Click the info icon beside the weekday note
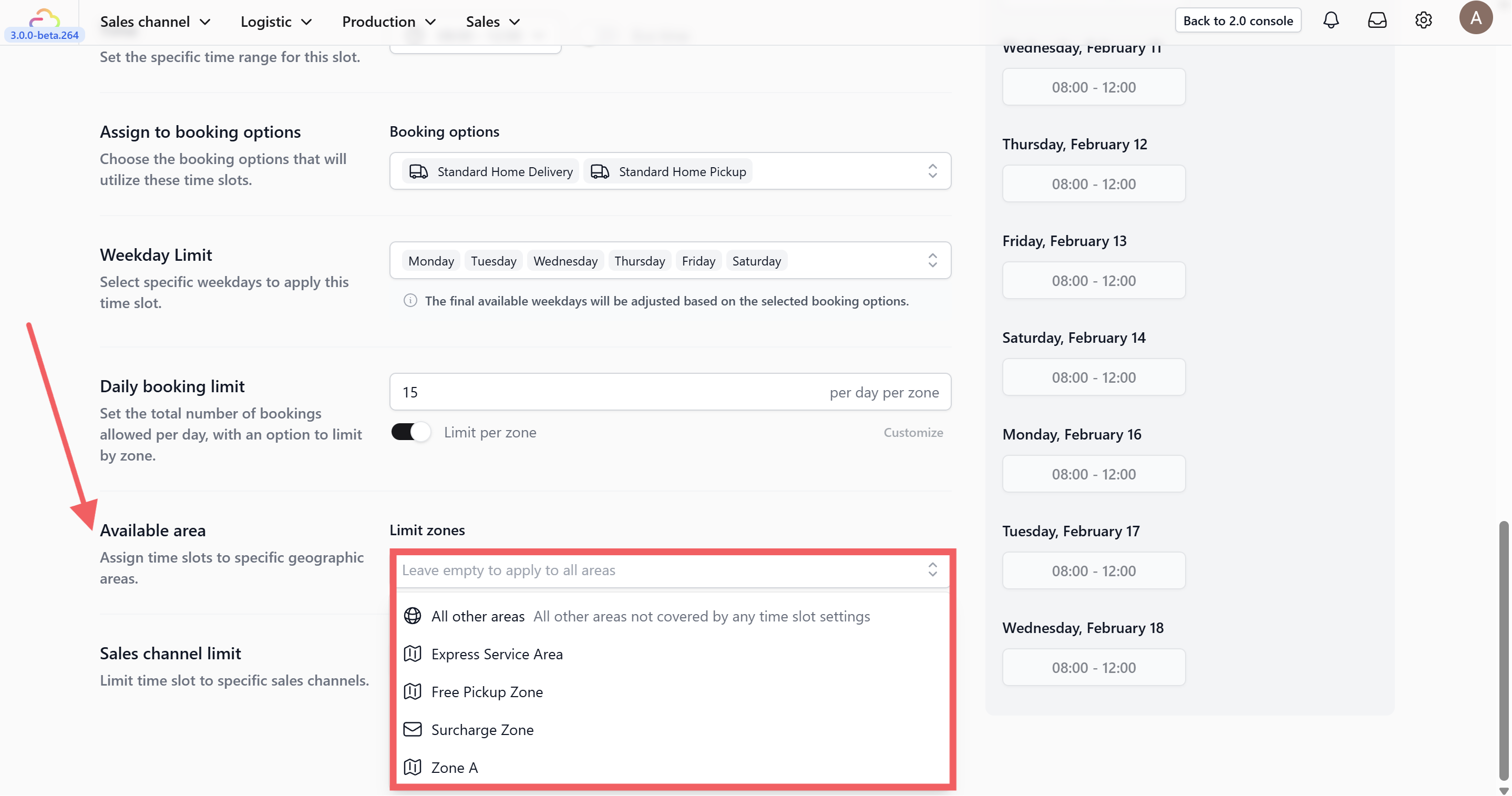The height and width of the screenshot is (796, 1512). (410, 301)
